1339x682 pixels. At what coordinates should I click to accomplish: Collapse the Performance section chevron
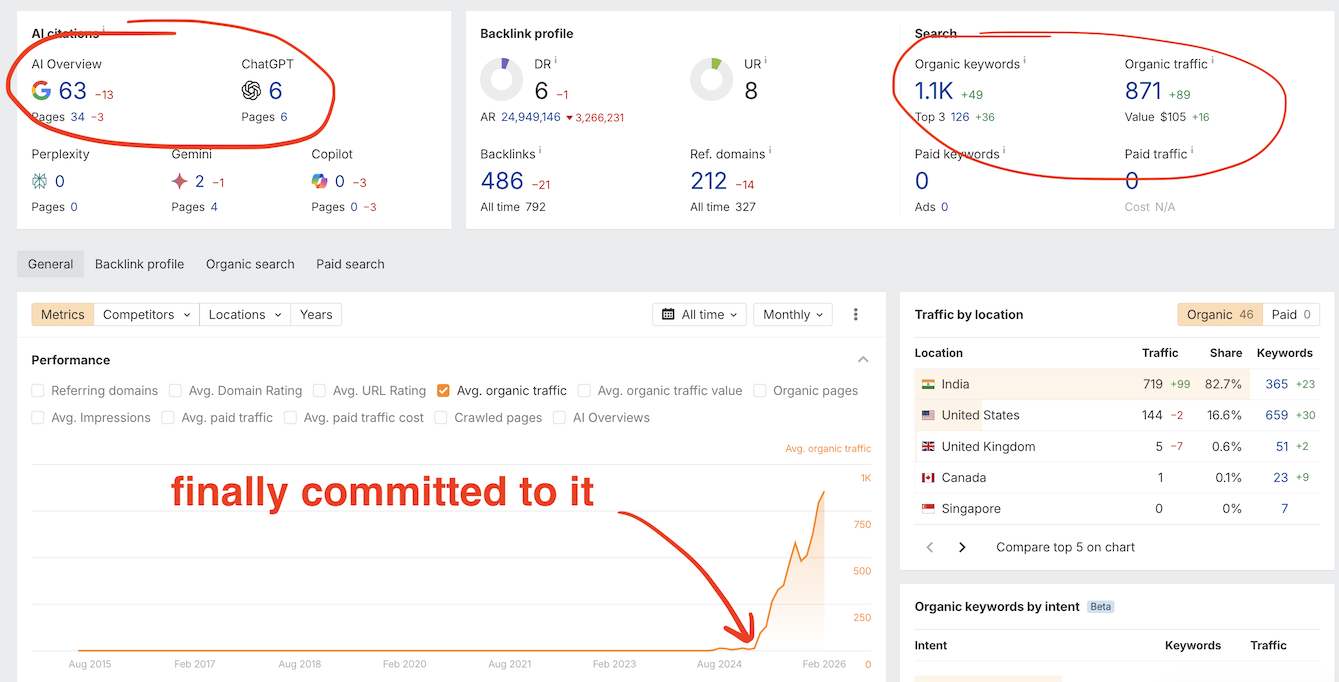click(x=863, y=360)
